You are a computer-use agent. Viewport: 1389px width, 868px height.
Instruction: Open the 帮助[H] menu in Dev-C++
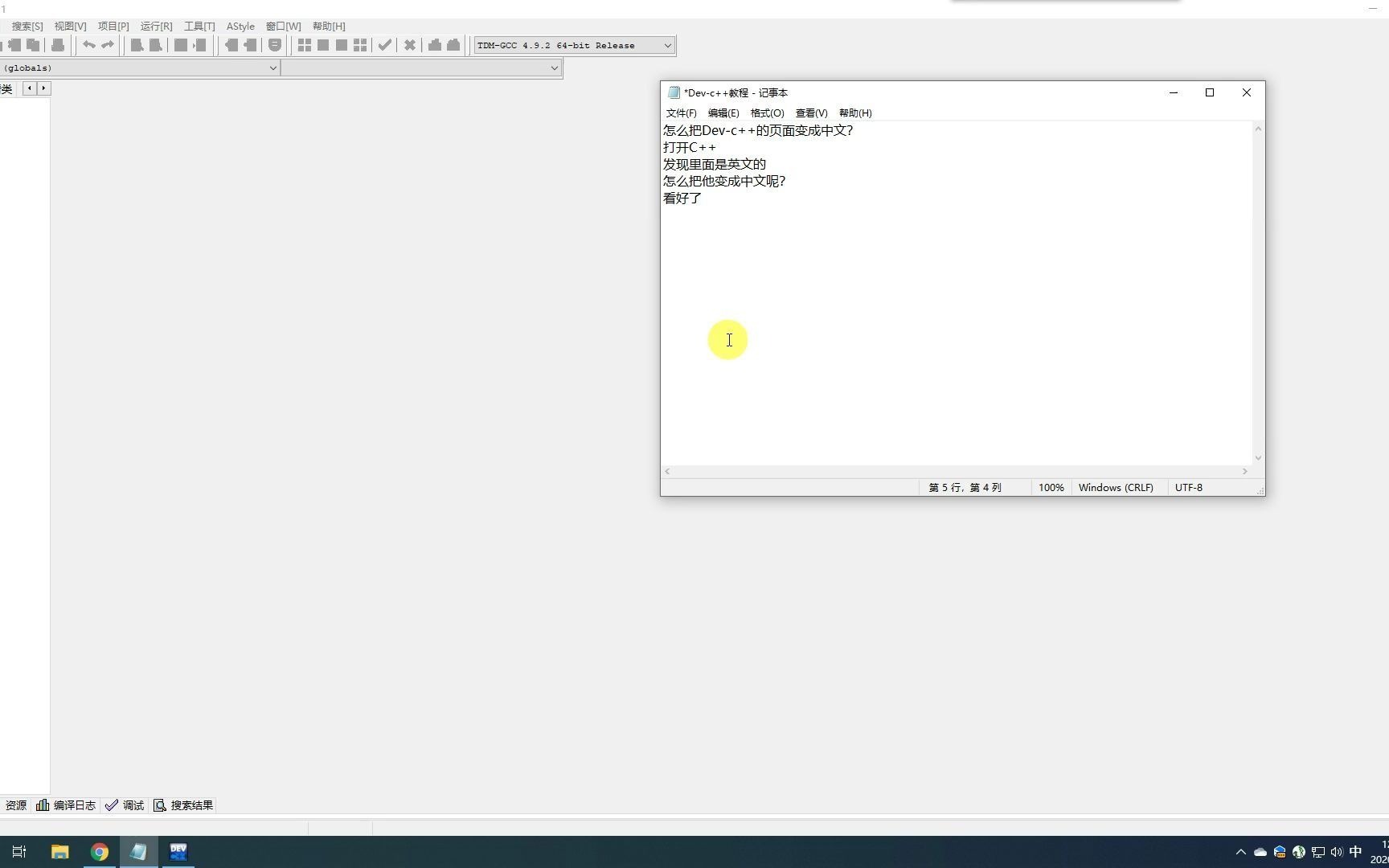pyautogui.click(x=329, y=27)
